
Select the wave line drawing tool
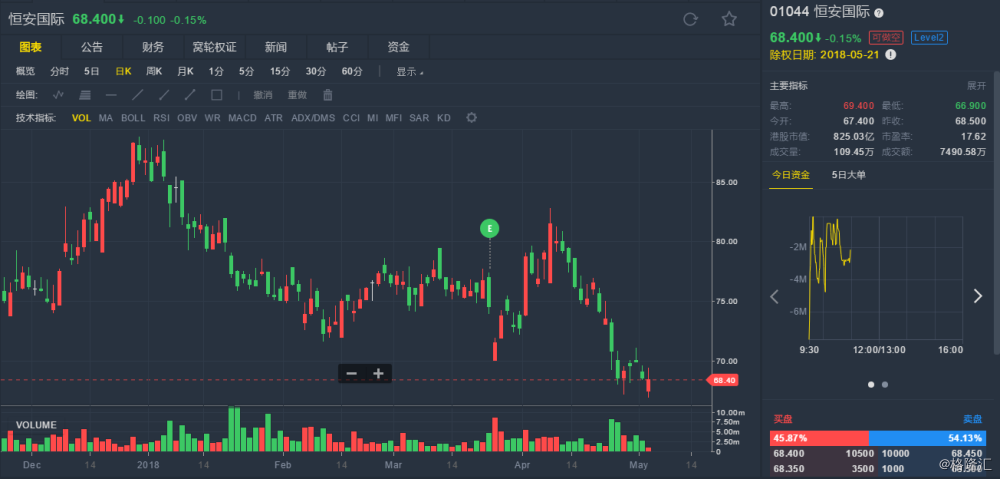click(x=59, y=95)
